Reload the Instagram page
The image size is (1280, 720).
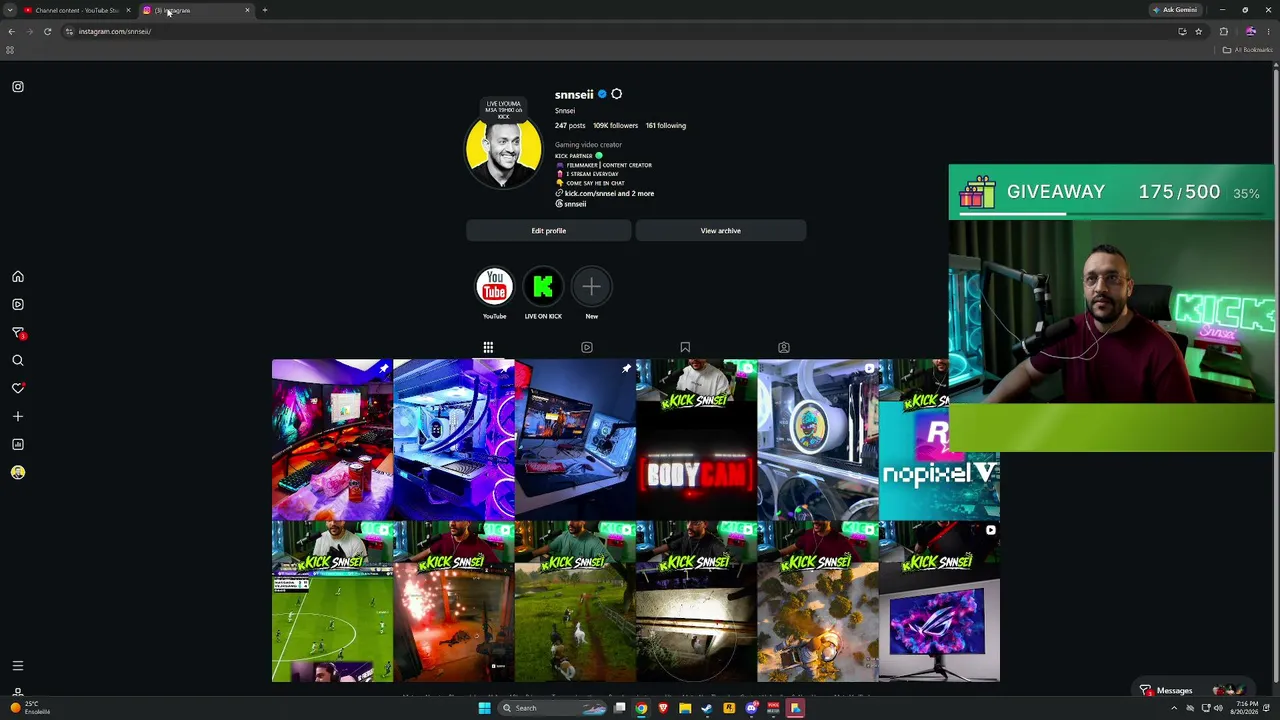pos(47,32)
